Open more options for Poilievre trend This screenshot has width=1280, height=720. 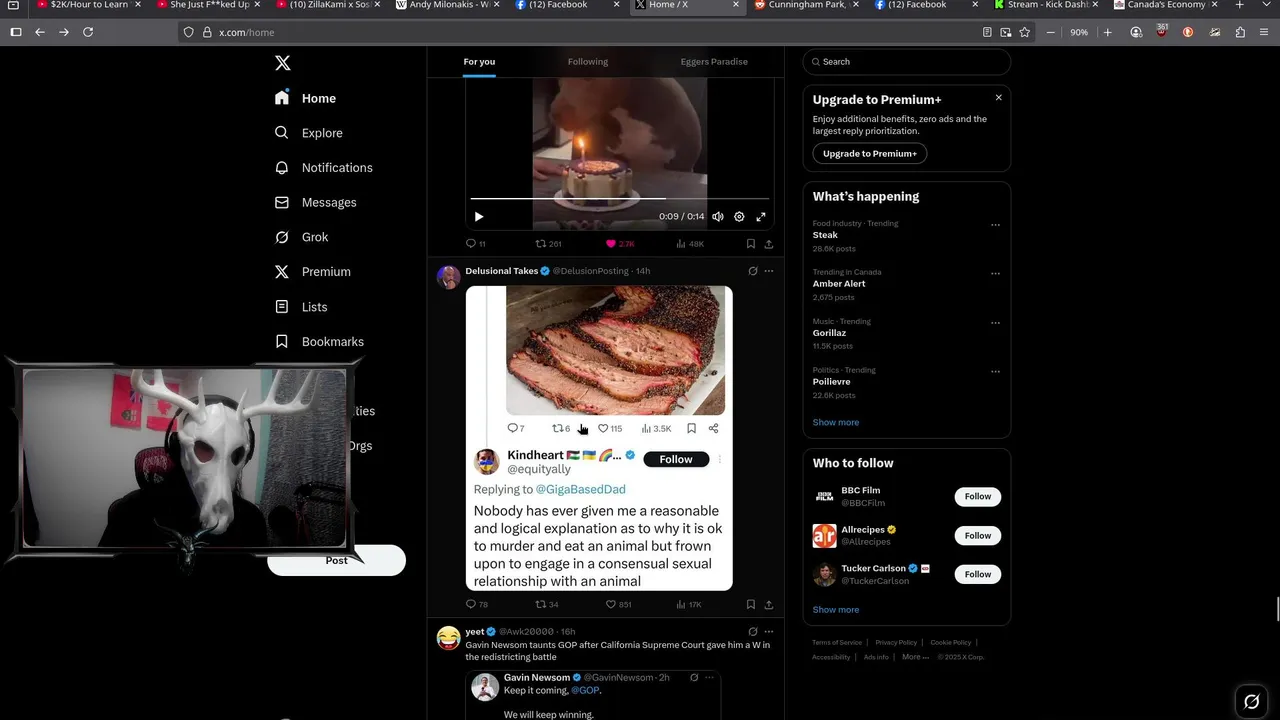(995, 372)
